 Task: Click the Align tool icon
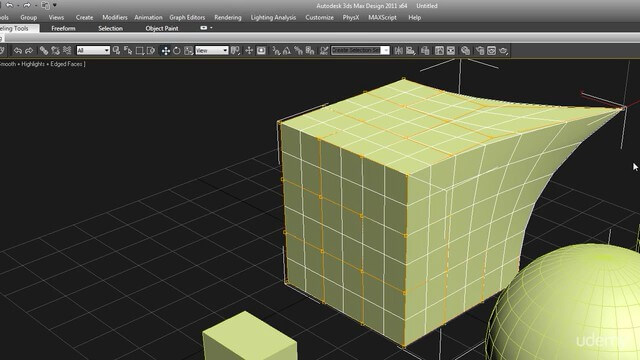(410, 51)
